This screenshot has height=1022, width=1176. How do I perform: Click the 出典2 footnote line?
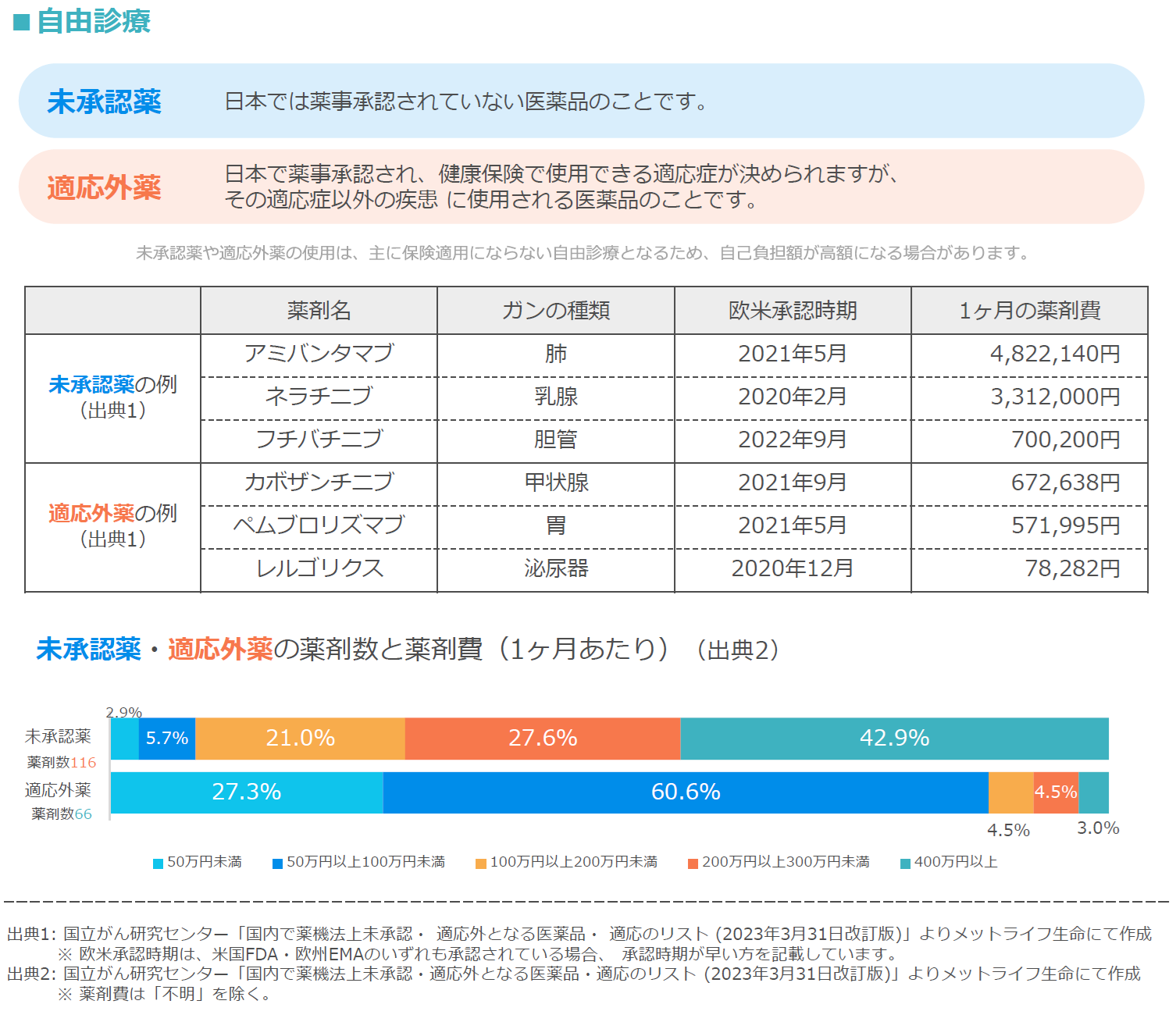click(574, 974)
